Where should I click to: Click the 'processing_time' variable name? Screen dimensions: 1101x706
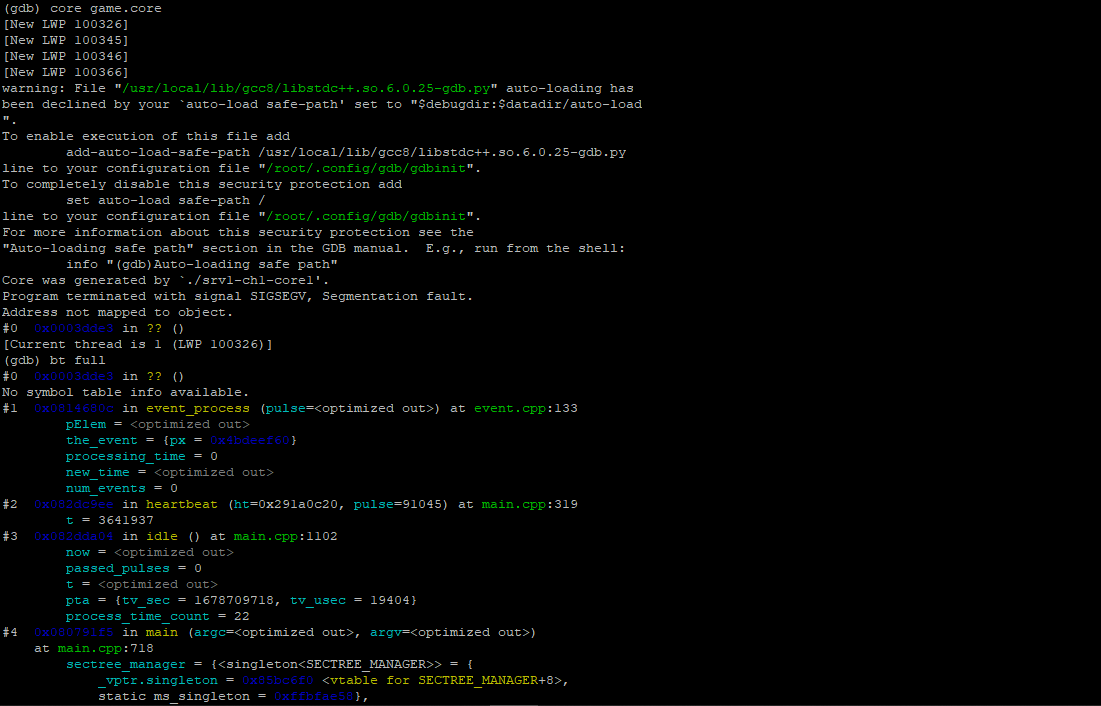[x=126, y=457]
